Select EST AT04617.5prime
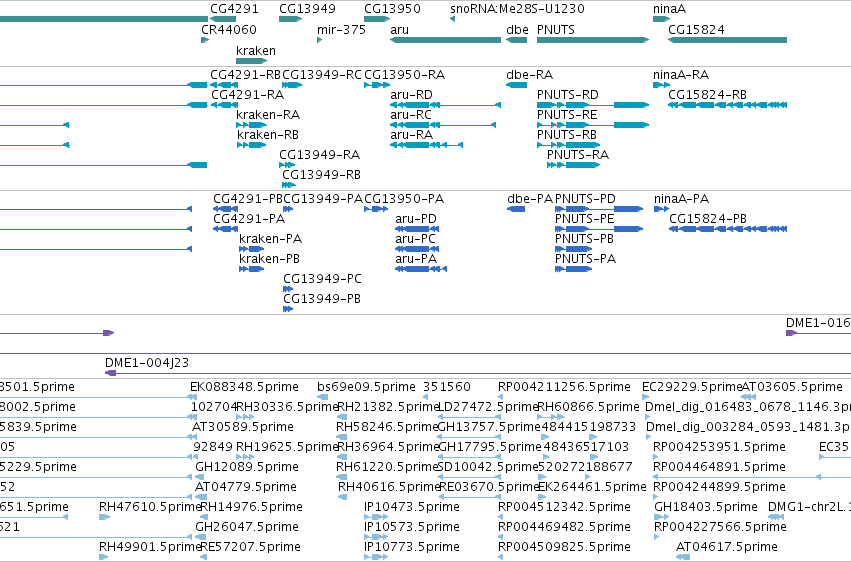 click(683, 557)
